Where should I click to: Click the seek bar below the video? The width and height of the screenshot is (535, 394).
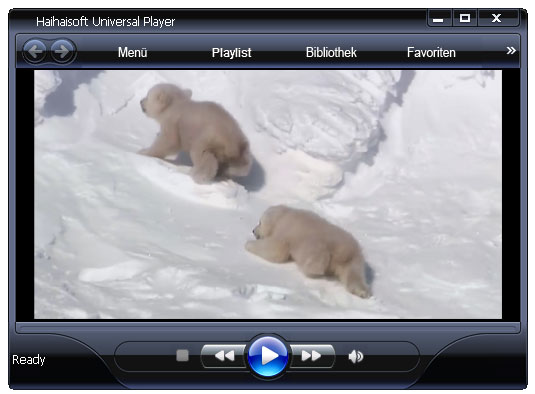[268, 329]
